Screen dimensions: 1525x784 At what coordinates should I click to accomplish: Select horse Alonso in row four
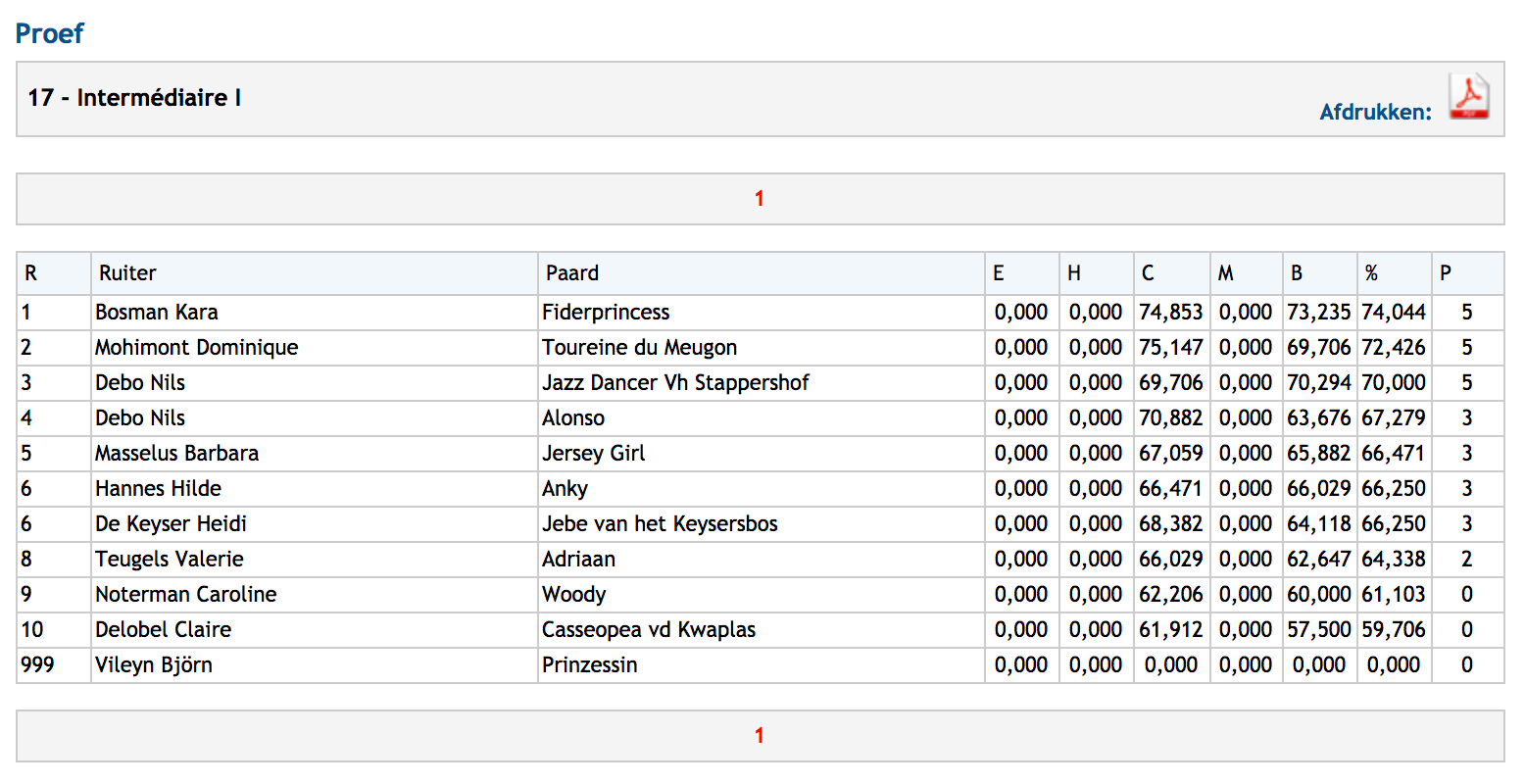(x=573, y=418)
